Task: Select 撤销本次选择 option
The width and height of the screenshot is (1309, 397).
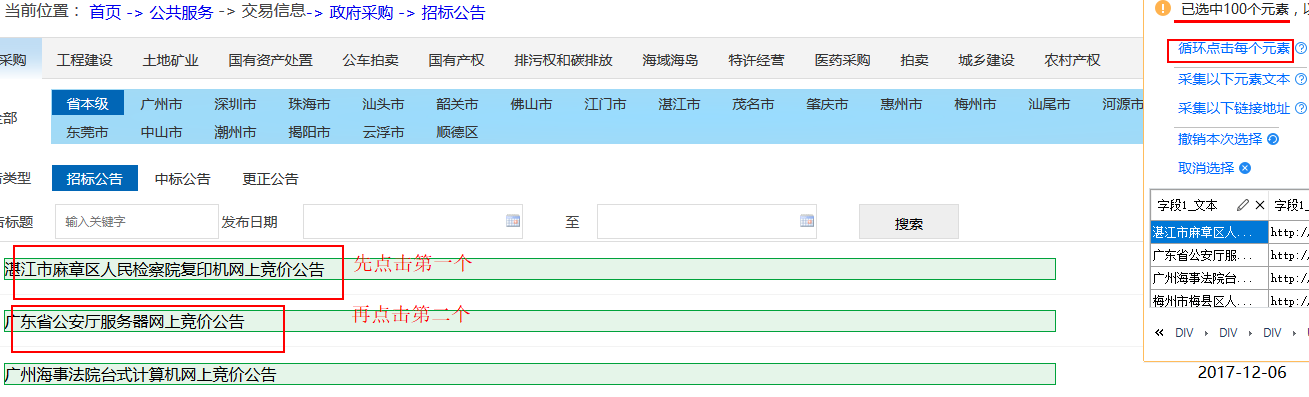Action: (1220, 139)
